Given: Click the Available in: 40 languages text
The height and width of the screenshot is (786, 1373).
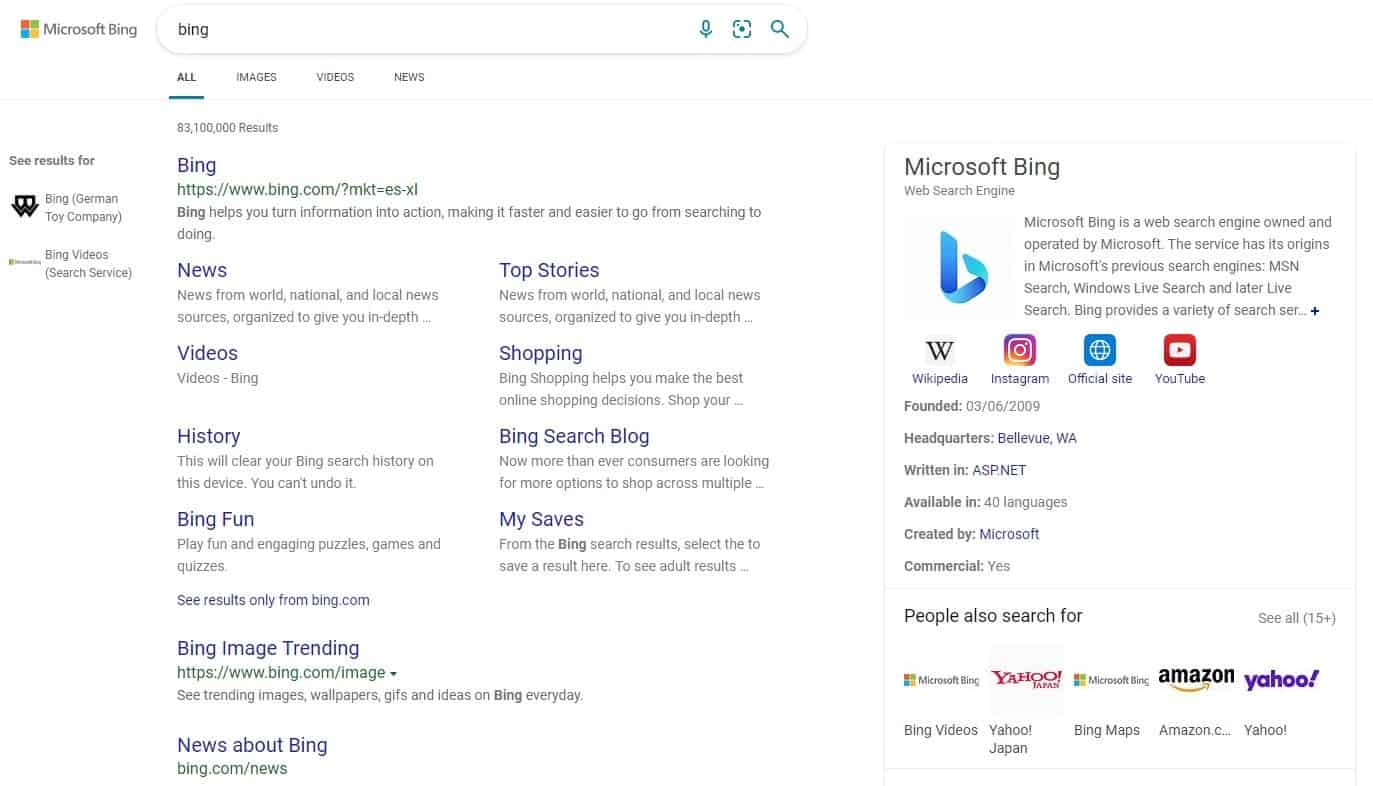Looking at the screenshot, I should tap(985, 502).
